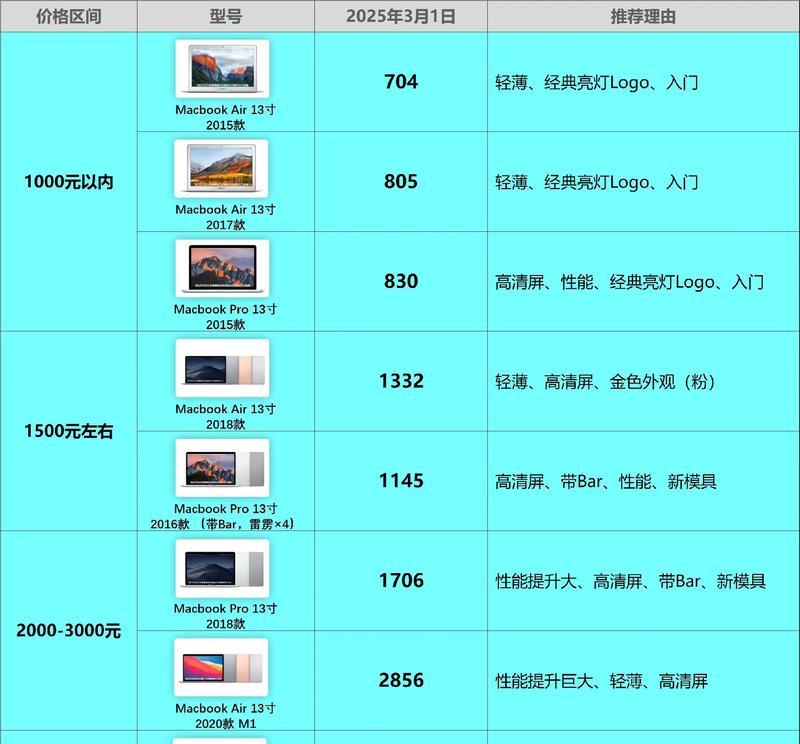Viewport: 800px width, 744px height.
Task: Click the reason "性能提升巨大、轻薄、高清屏"
Action: [x=602, y=681]
